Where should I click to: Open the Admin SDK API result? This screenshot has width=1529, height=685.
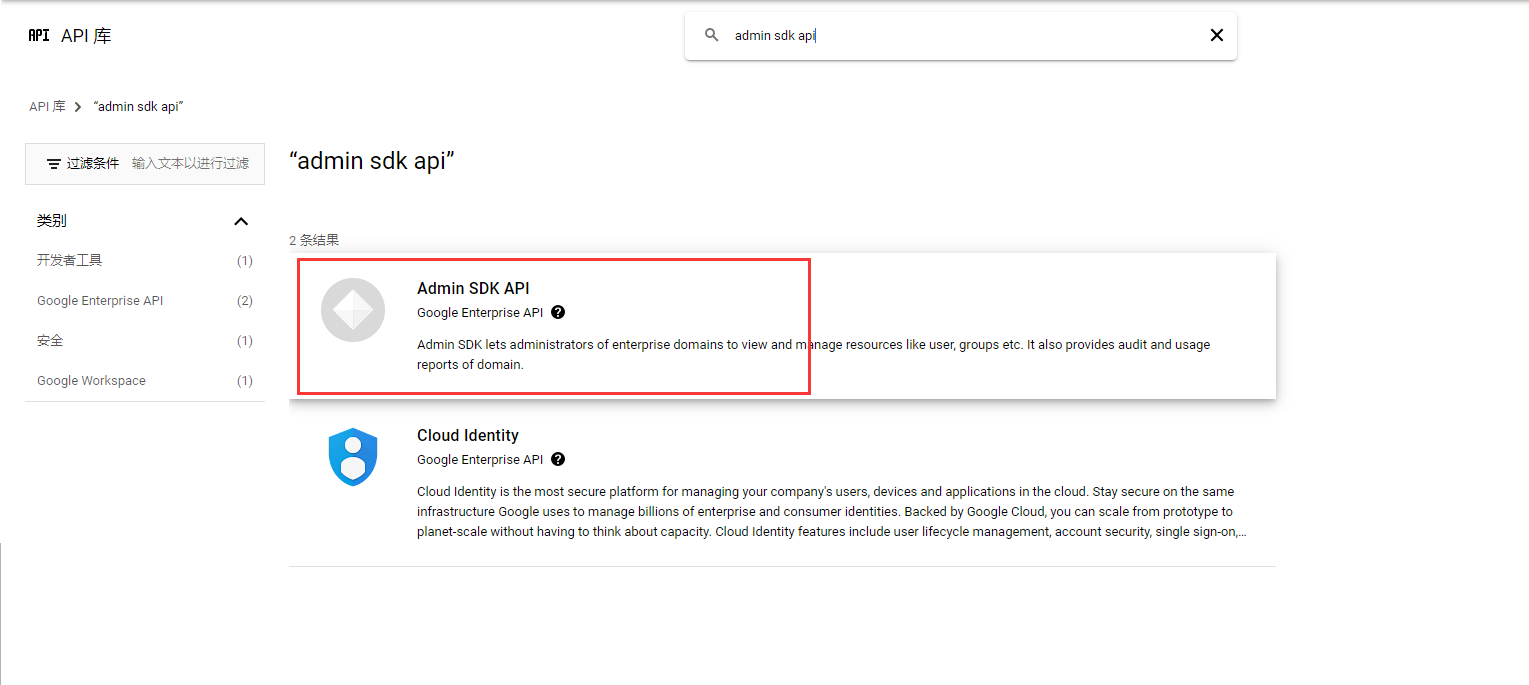point(475,288)
